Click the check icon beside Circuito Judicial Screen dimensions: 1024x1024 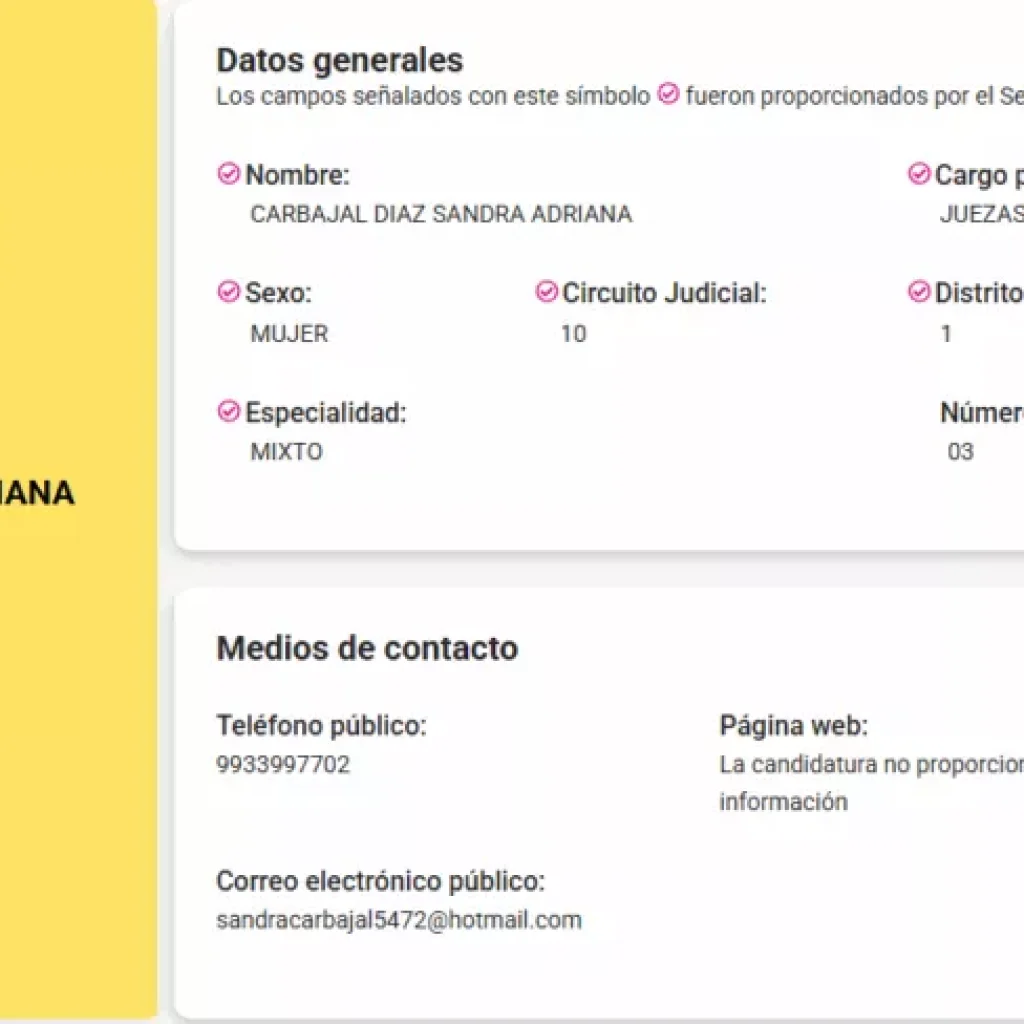[x=547, y=292]
